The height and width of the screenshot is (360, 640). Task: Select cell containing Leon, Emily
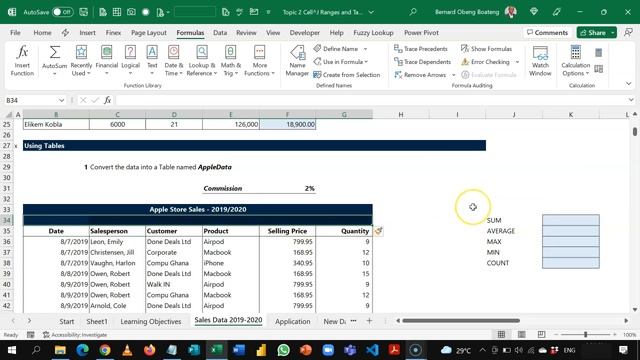[117, 242]
